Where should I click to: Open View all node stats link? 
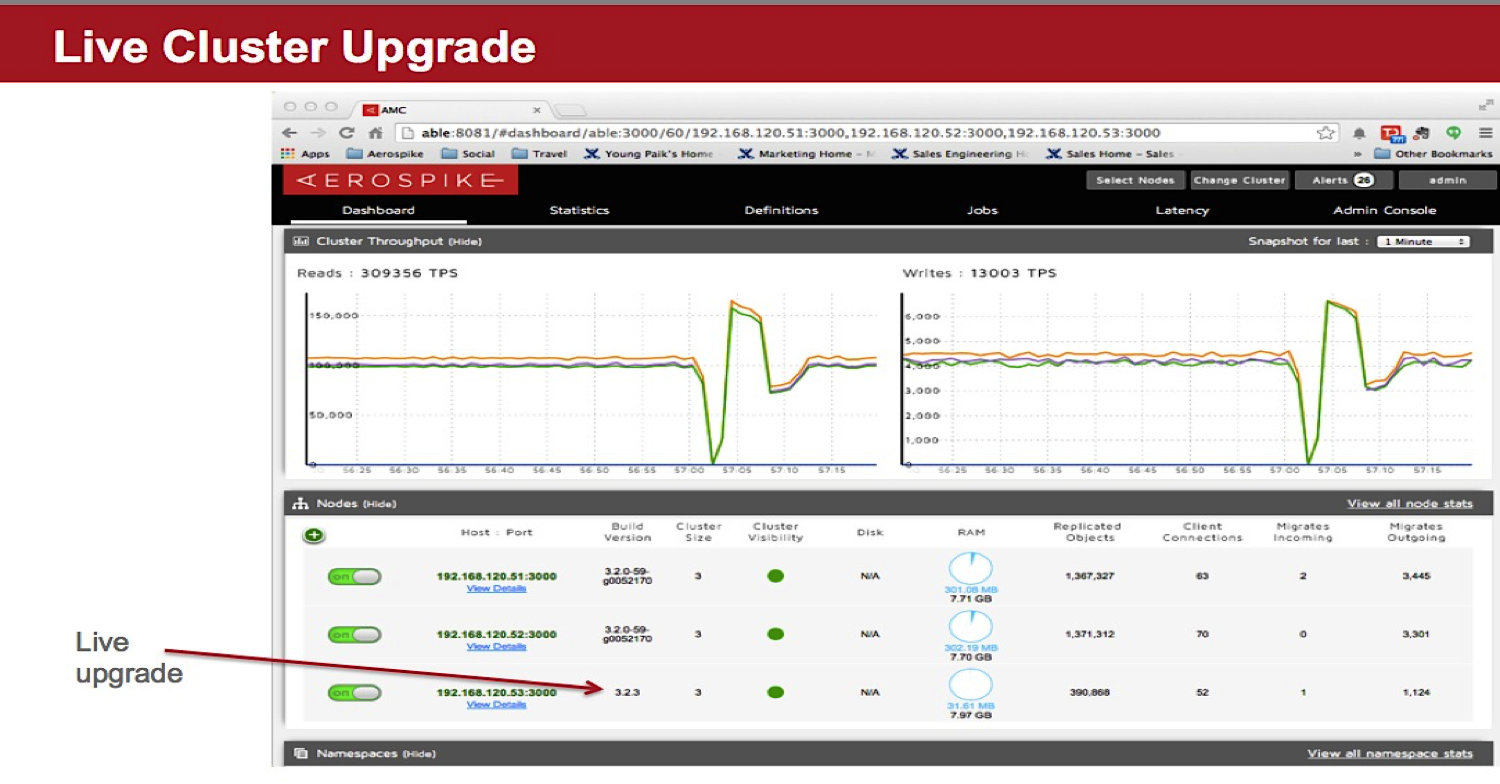click(x=1410, y=504)
